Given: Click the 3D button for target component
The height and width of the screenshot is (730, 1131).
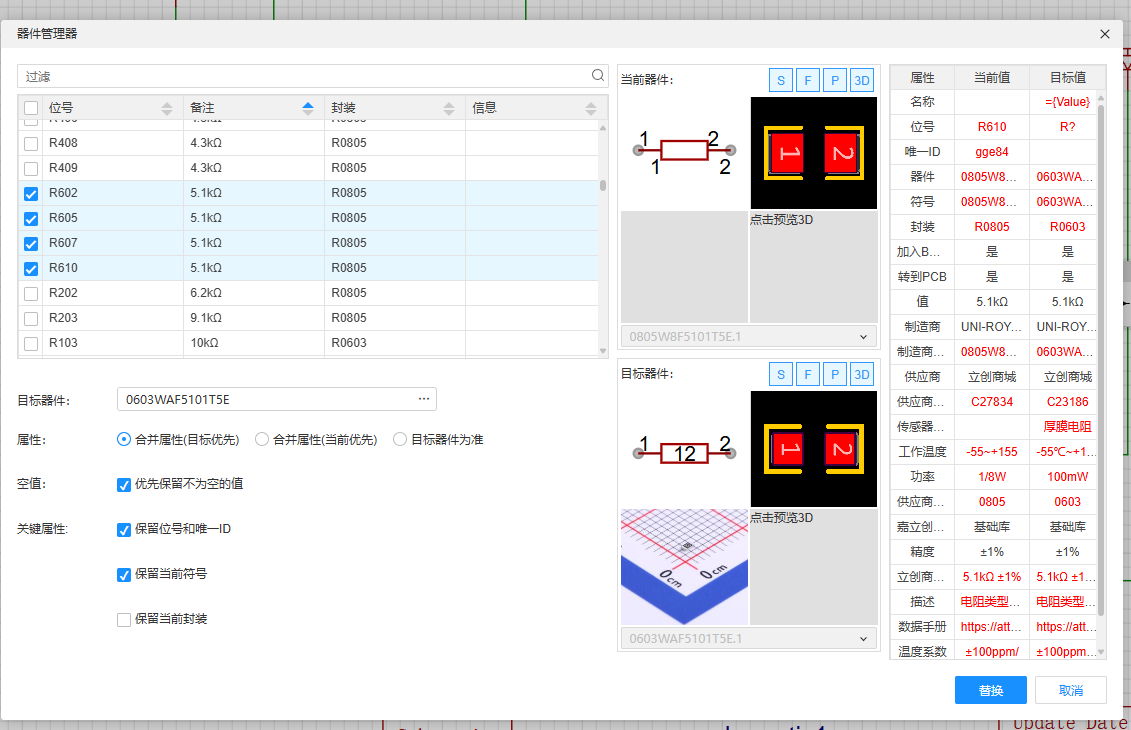Looking at the screenshot, I should point(861,374).
